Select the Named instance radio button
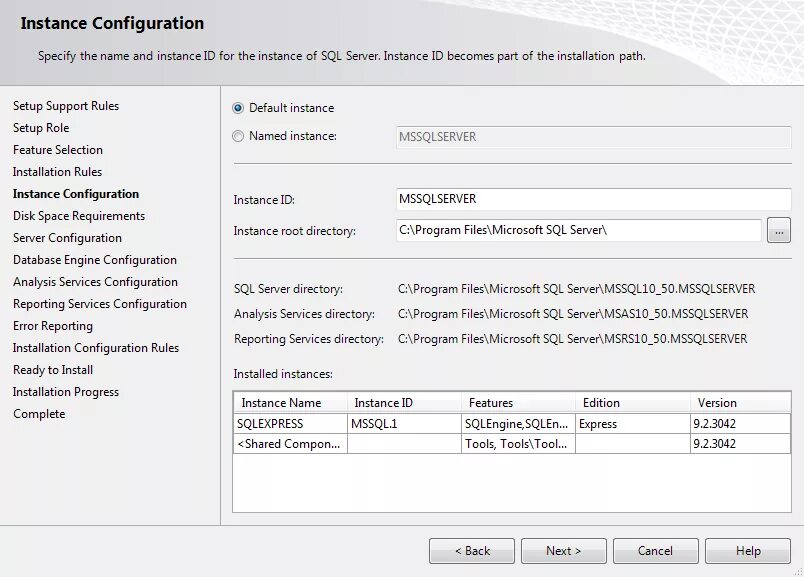This screenshot has height=577, width=804. (x=238, y=136)
